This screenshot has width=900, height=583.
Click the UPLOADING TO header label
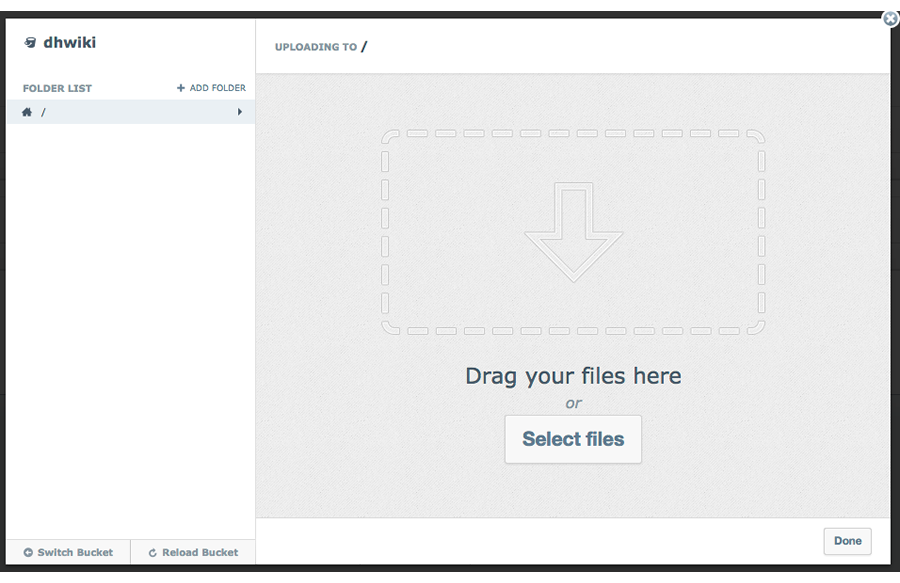pos(315,47)
